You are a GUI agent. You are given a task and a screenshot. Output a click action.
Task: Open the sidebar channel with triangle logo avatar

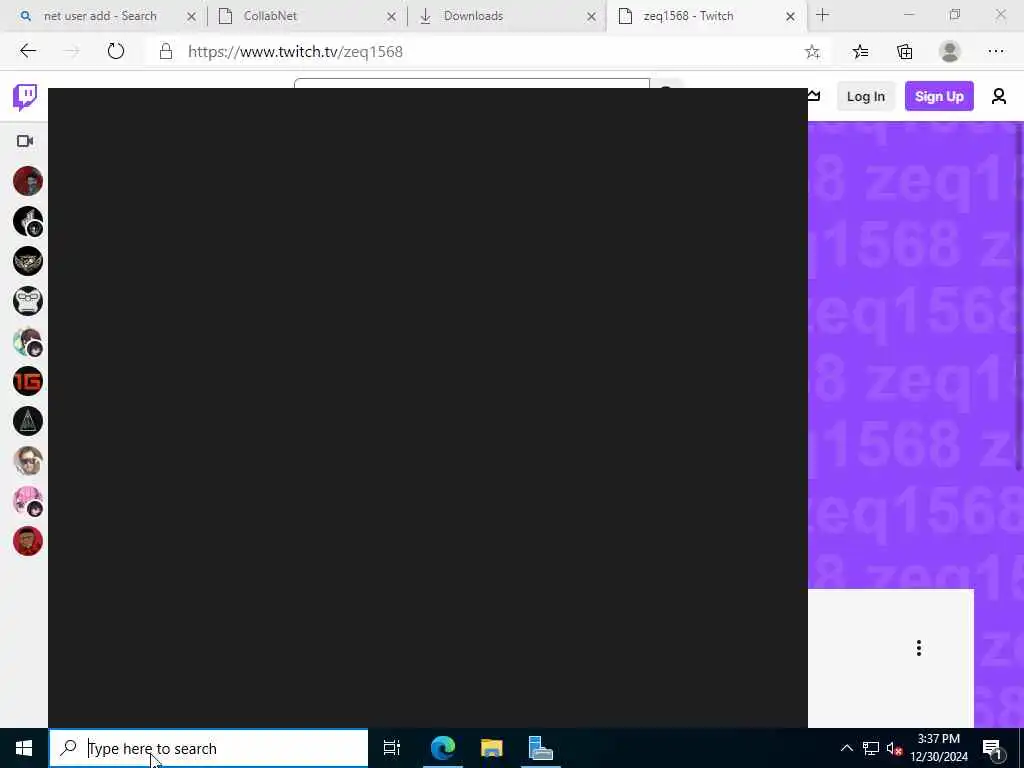27,421
